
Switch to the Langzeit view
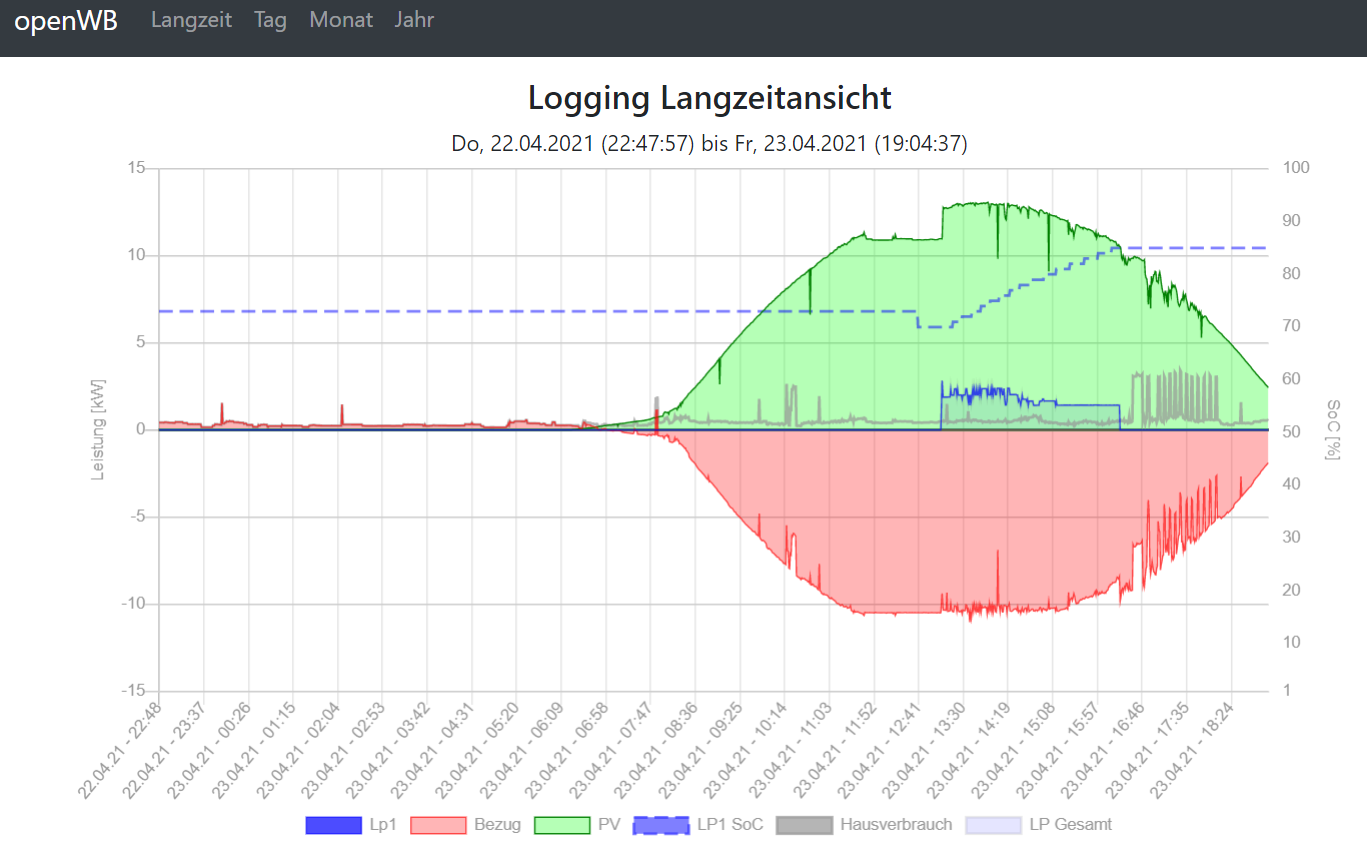[x=191, y=20]
